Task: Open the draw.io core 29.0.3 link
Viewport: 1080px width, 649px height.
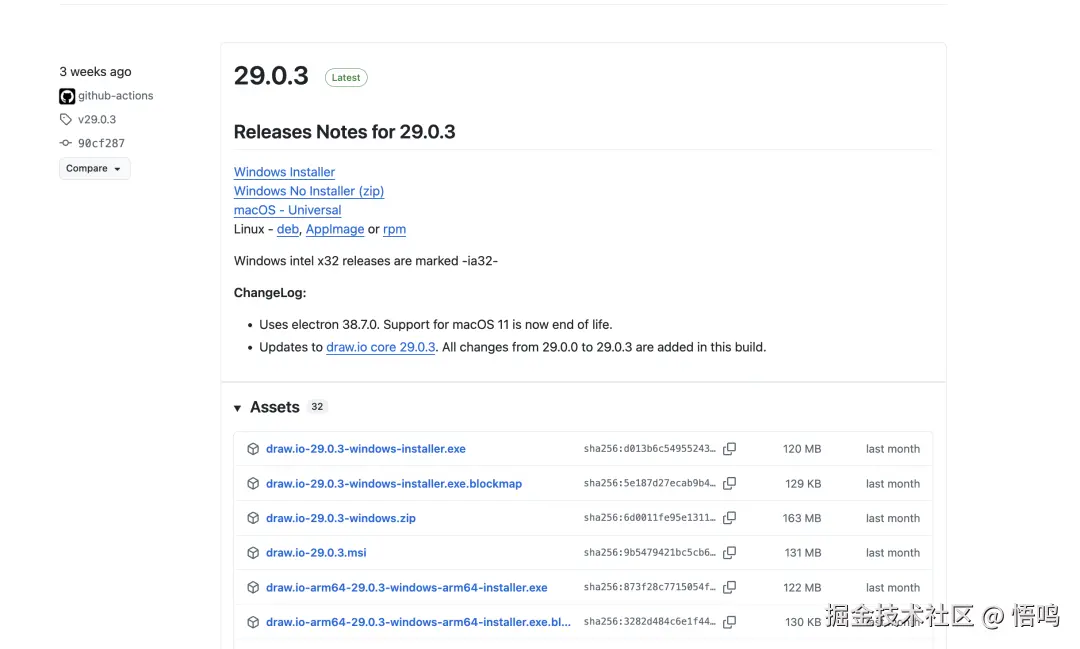Action: pos(380,347)
